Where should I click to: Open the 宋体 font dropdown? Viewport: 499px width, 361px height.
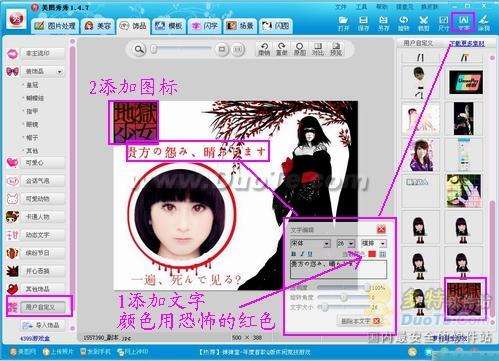(310, 244)
